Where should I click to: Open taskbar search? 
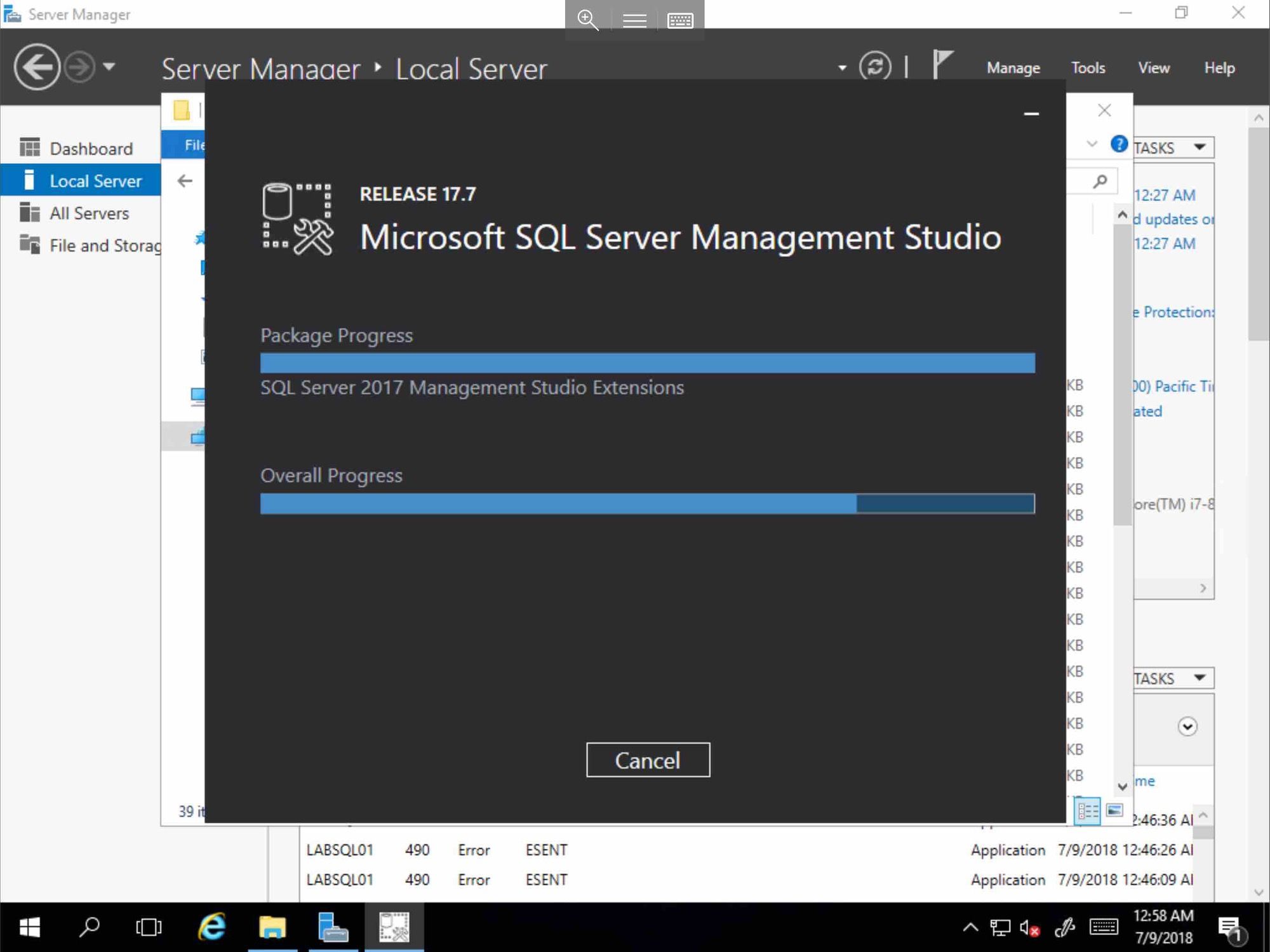[90, 928]
